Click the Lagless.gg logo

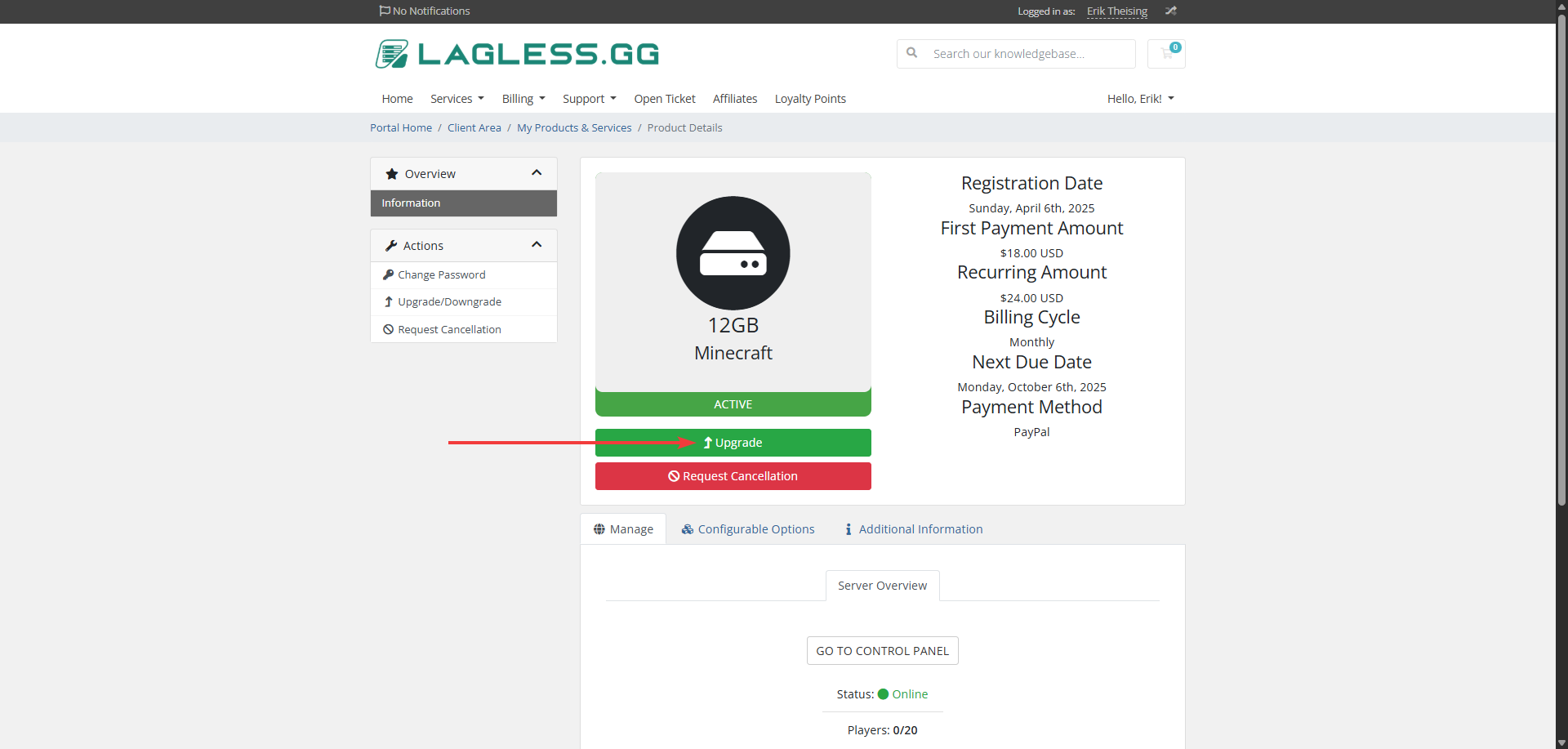click(x=517, y=54)
